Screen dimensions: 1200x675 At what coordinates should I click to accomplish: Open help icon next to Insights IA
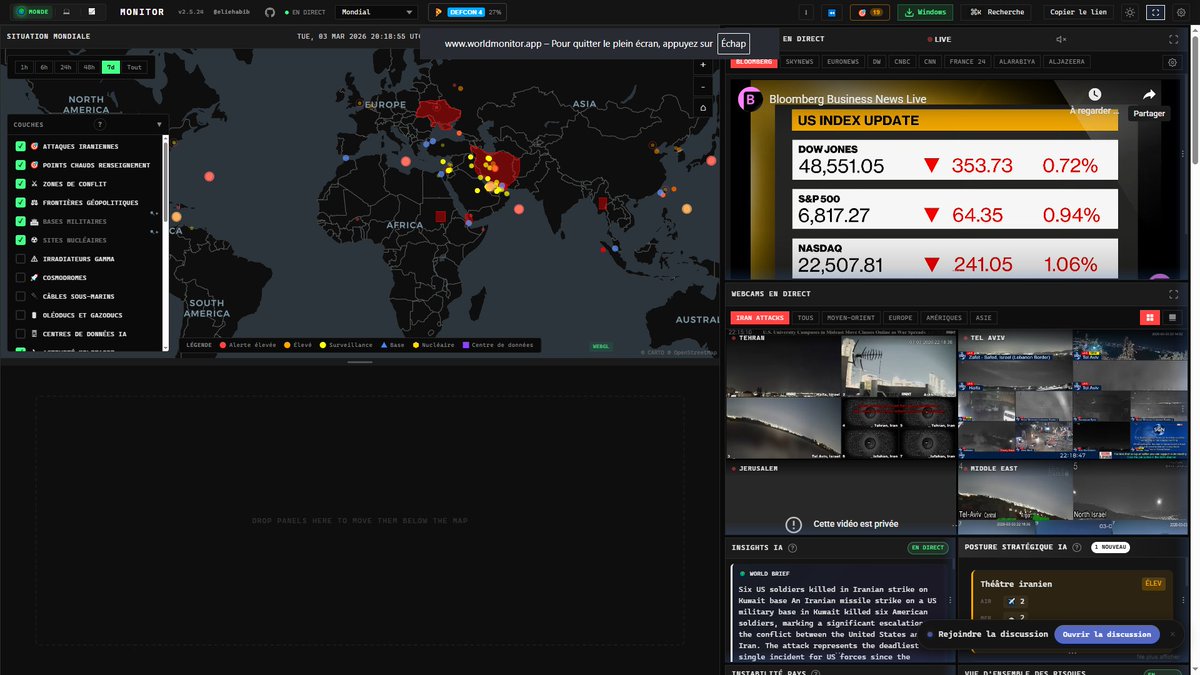pyautogui.click(x=793, y=548)
